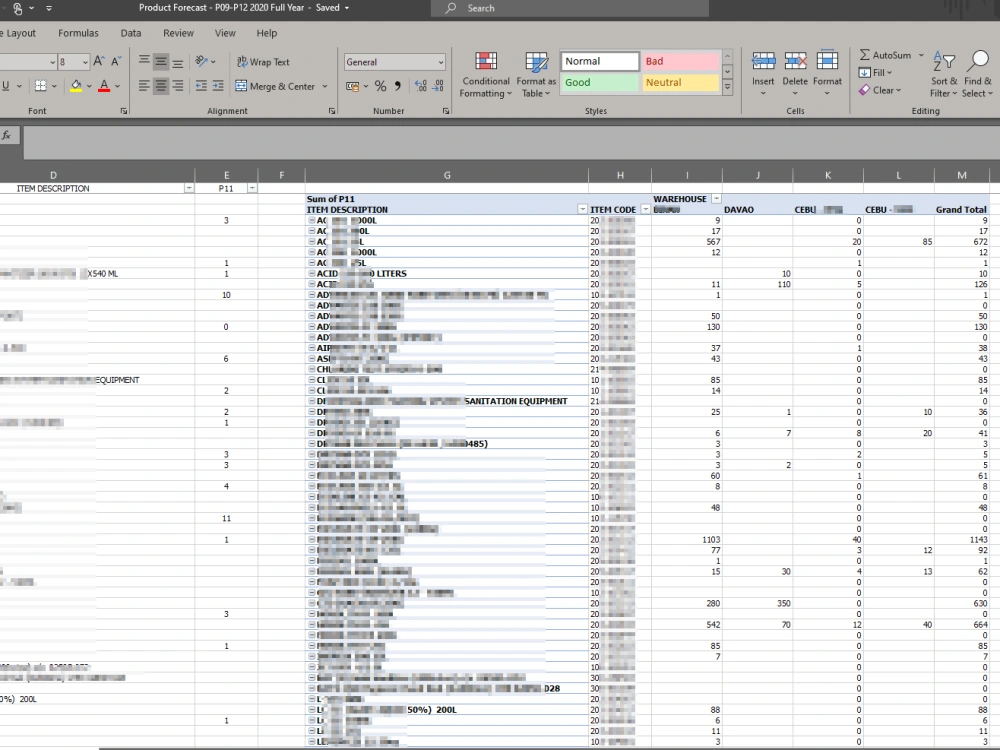This screenshot has width=1000, height=750.
Task: Collapse the SANITATION EQUIPMENT pivot row
Action: coord(312,401)
